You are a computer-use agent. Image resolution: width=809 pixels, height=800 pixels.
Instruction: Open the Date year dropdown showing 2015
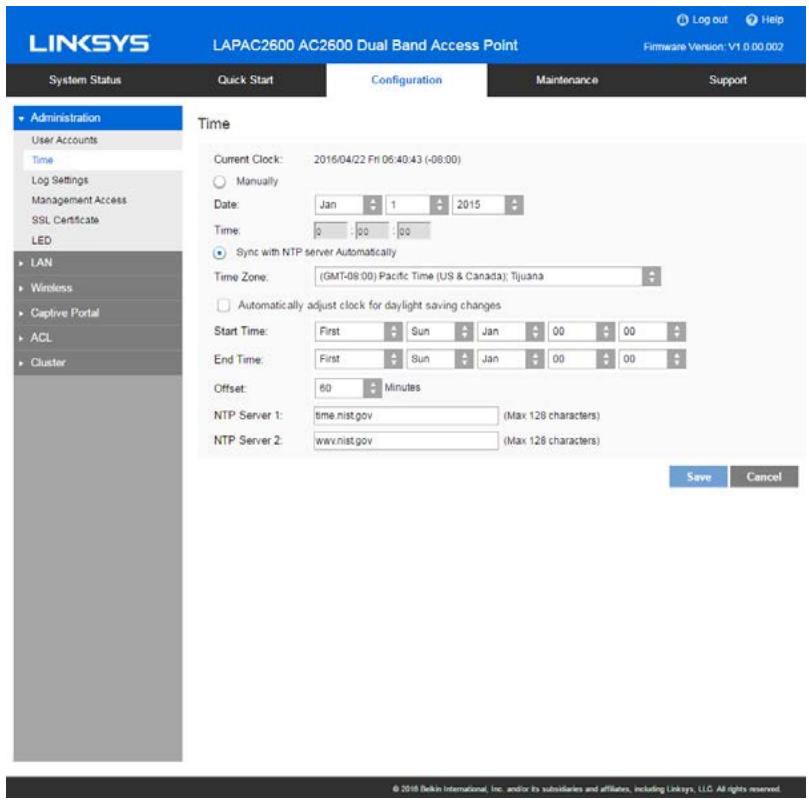pos(488,205)
